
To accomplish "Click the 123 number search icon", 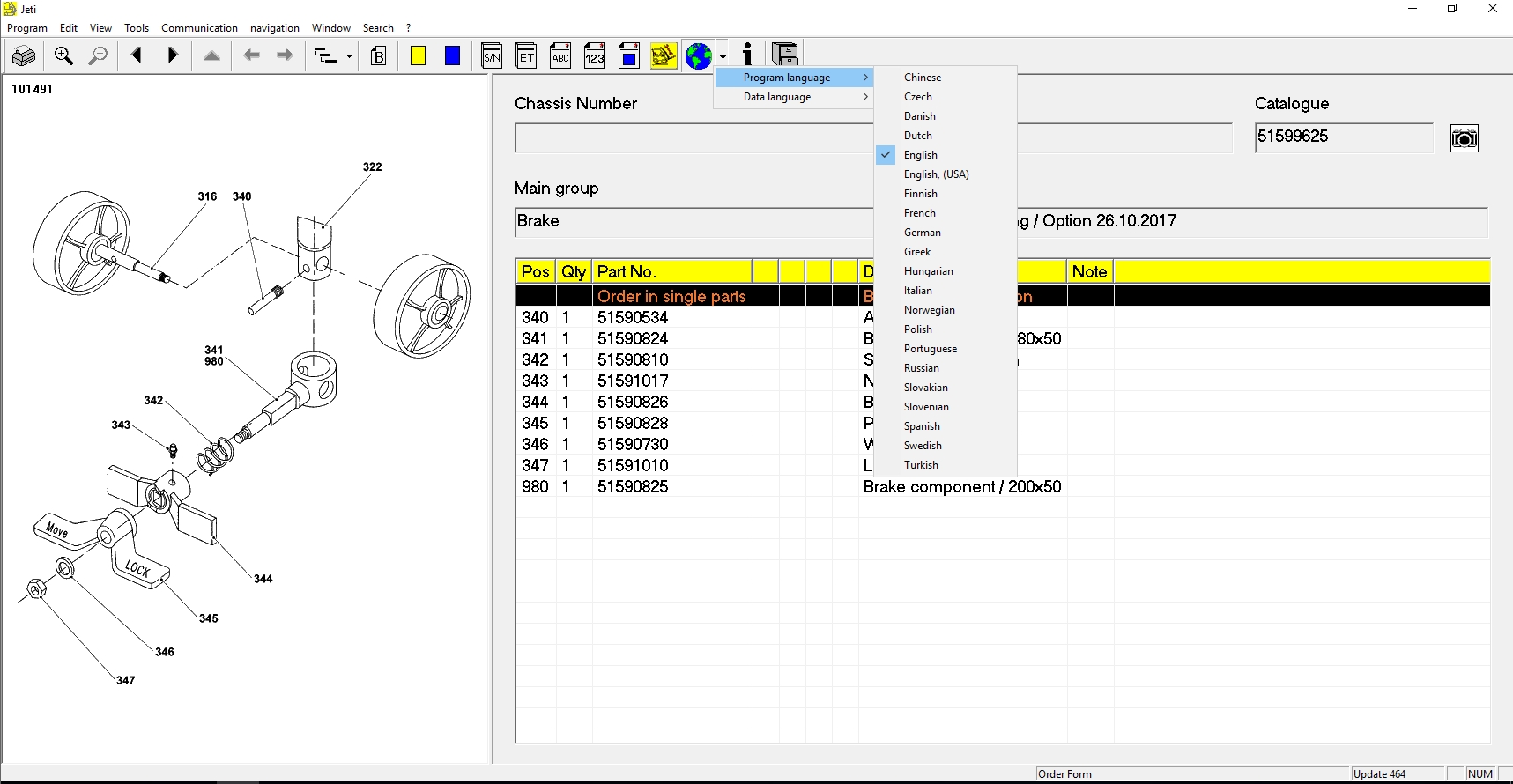I will (x=595, y=56).
